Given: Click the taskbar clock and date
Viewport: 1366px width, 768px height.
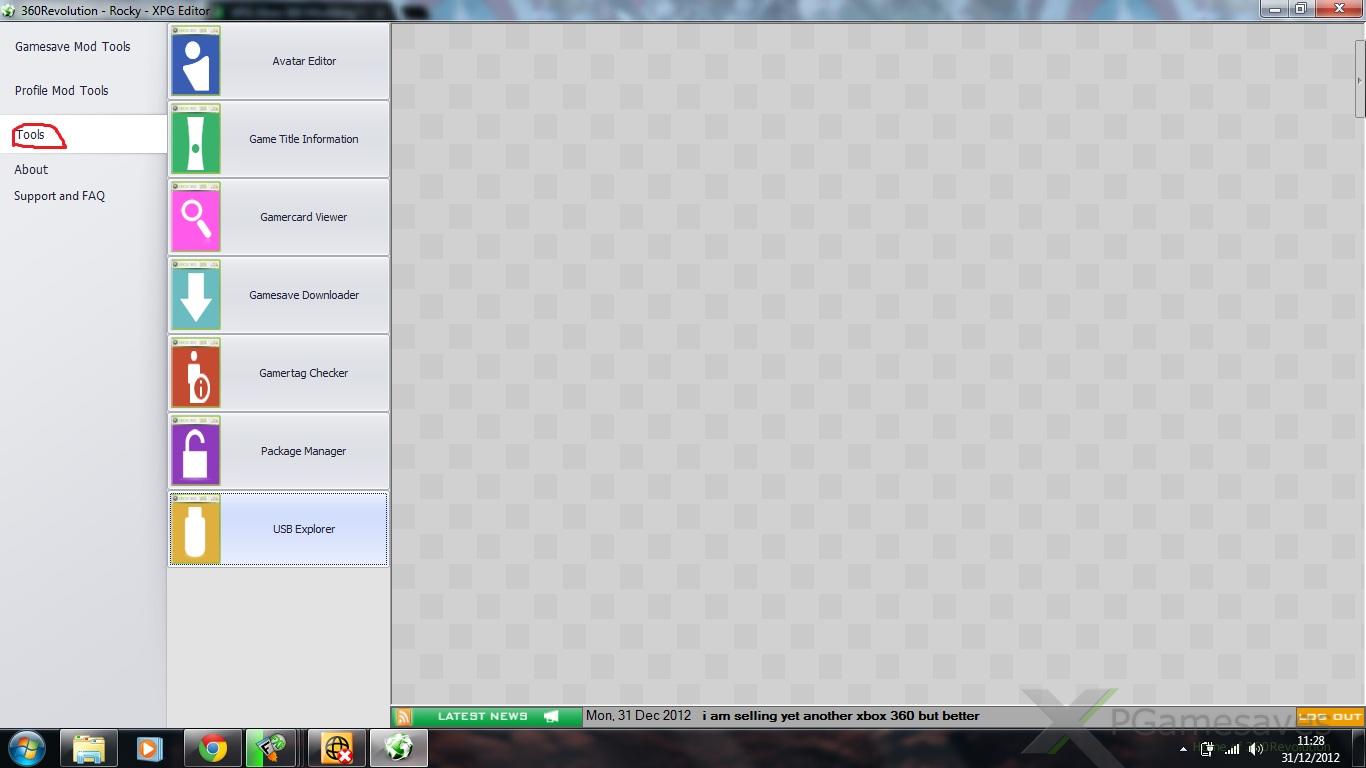Looking at the screenshot, I should click(x=1310, y=749).
